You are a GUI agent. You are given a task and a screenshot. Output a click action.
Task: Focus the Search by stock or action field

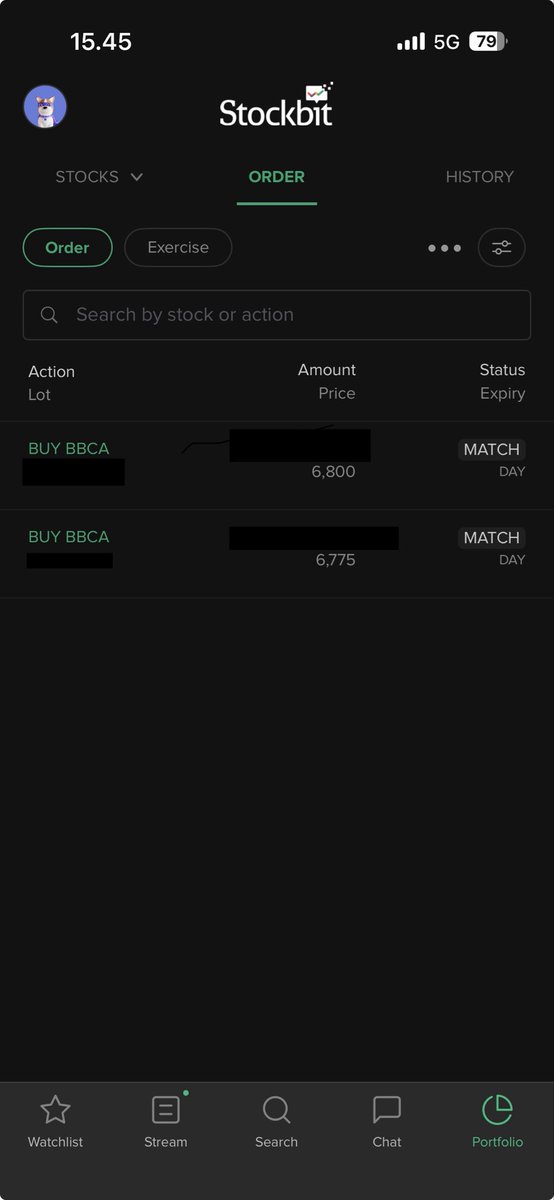click(277, 315)
